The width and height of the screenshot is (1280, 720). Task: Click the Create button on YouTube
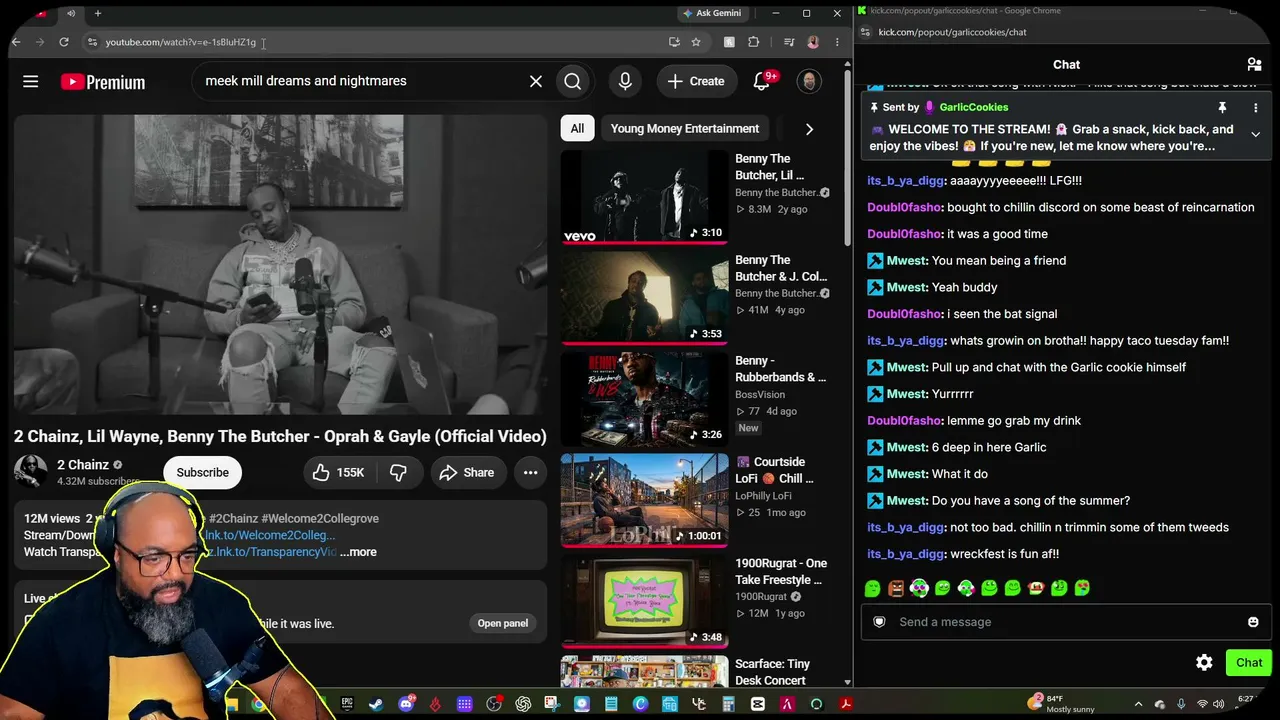(x=697, y=82)
